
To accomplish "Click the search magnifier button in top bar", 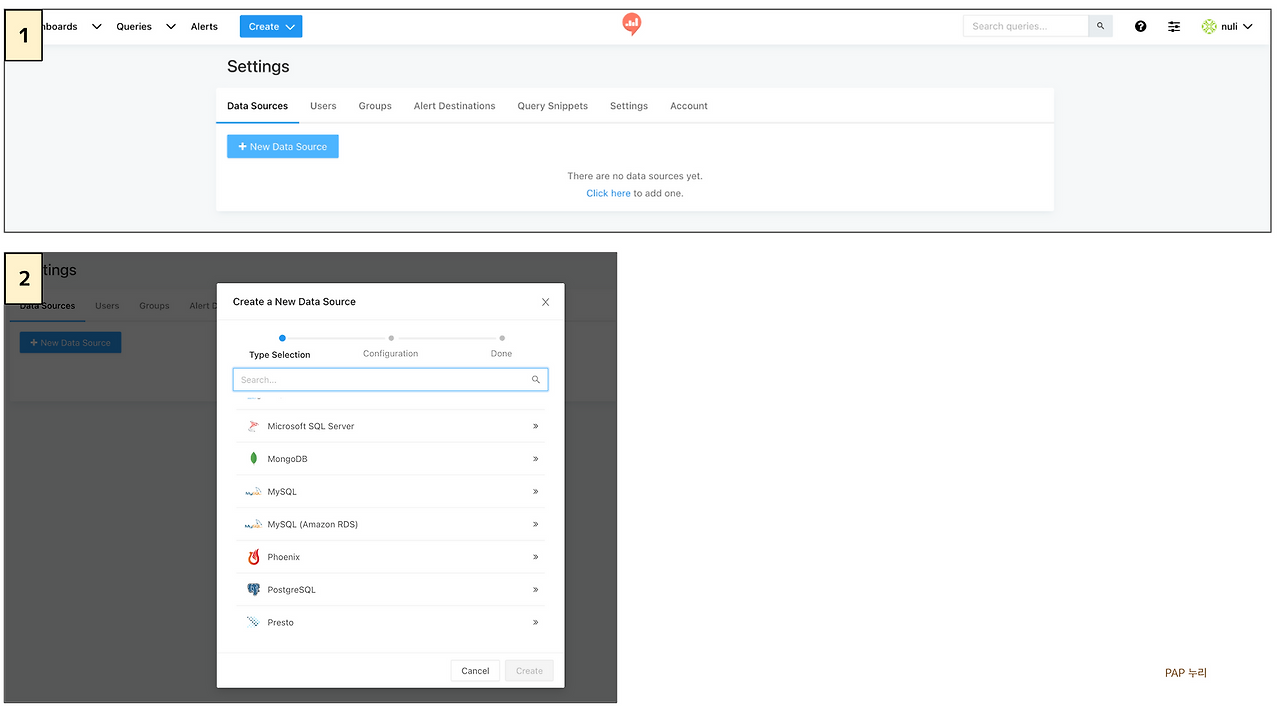I will pyautogui.click(x=1101, y=27).
